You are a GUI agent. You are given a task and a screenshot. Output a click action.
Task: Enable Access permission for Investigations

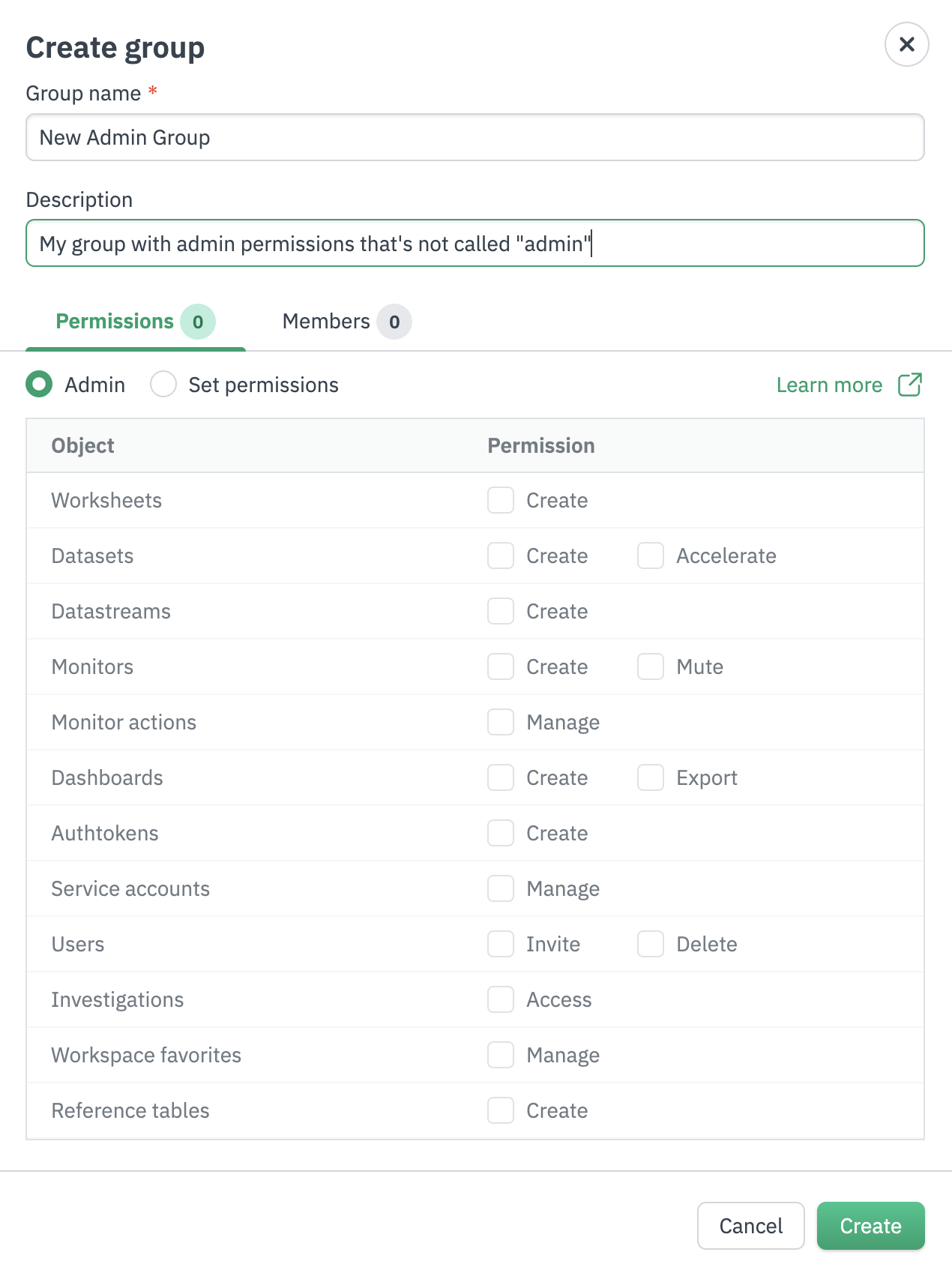coord(501,999)
